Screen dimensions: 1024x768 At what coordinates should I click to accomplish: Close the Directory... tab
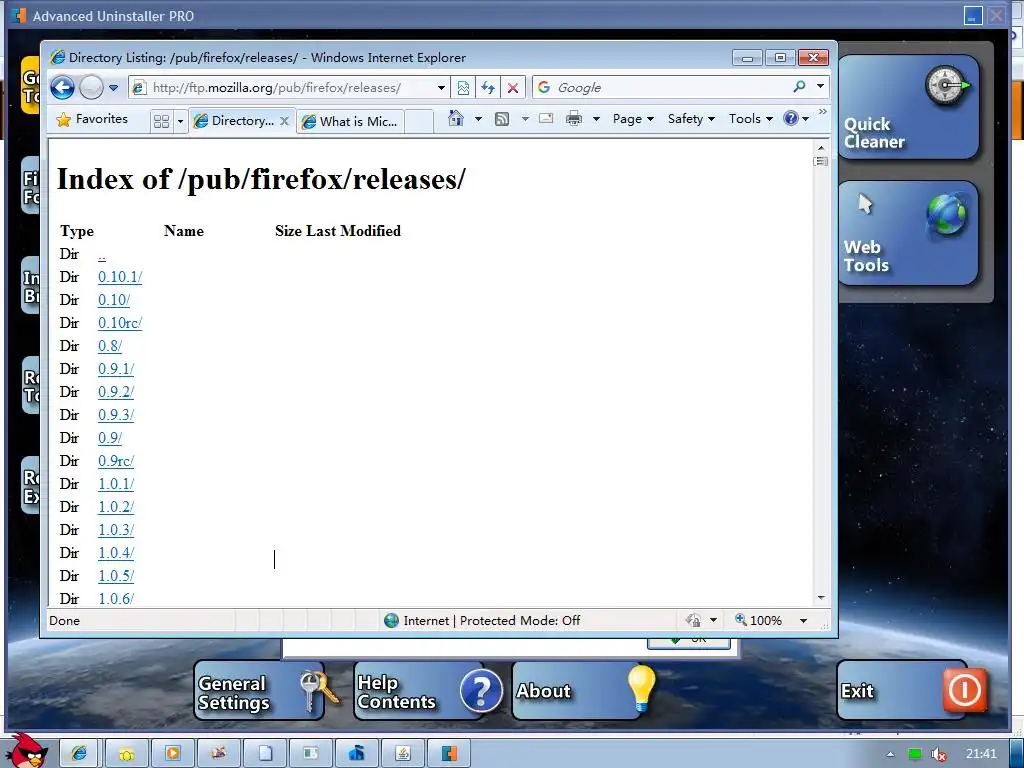[284, 121]
